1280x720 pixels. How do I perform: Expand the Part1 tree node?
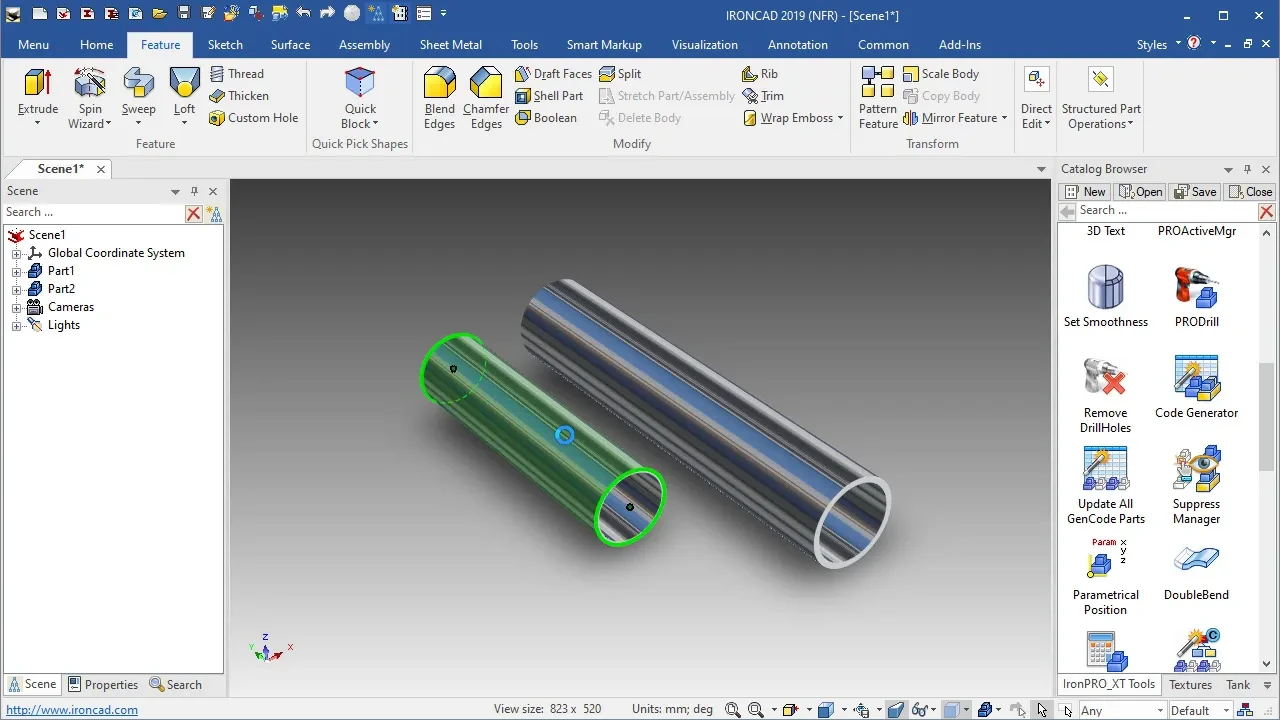16,271
